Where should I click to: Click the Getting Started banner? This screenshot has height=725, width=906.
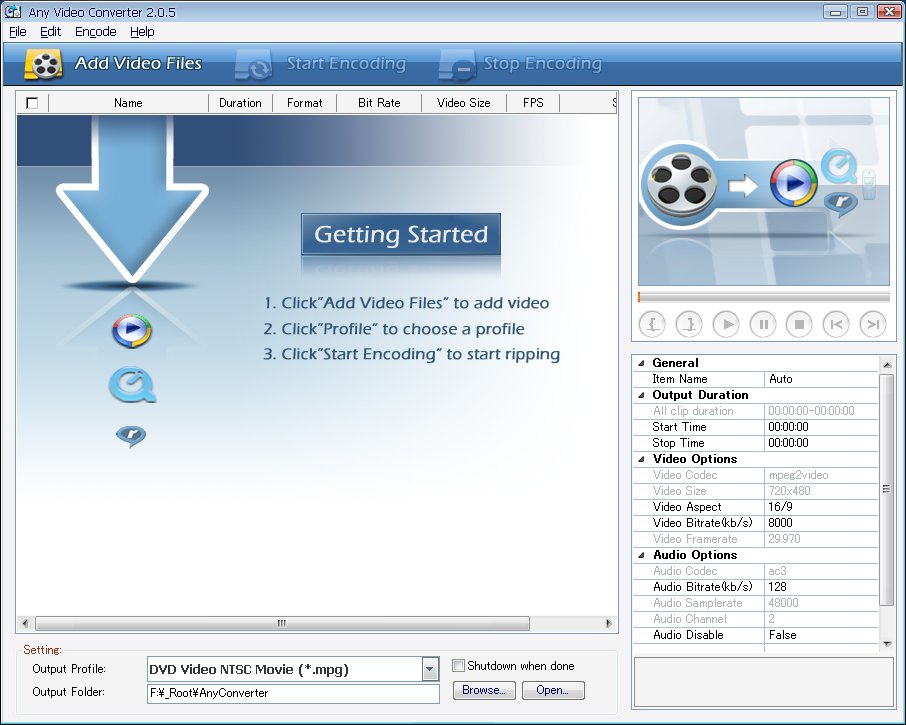400,234
